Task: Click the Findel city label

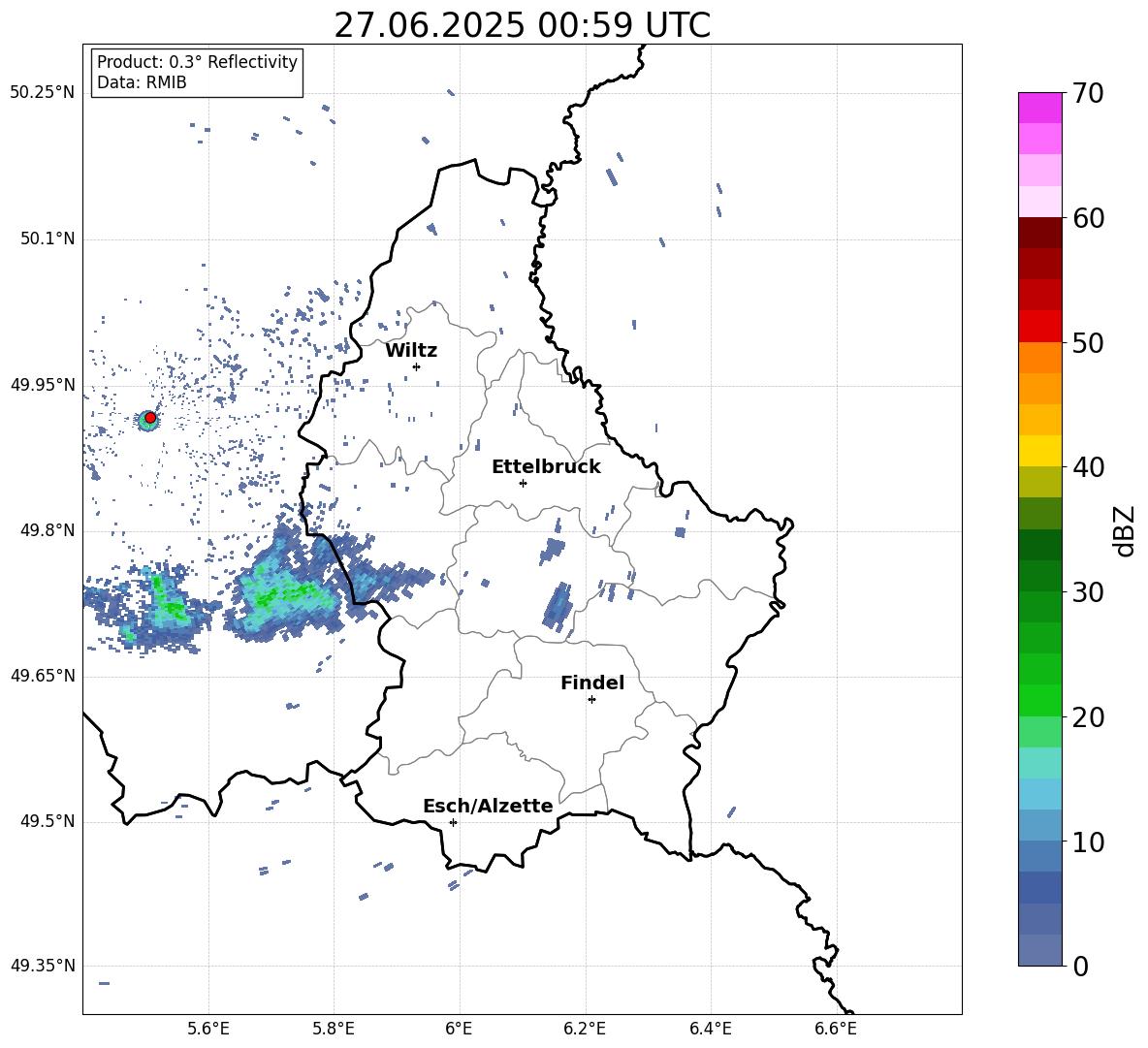Action: (592, 683)
